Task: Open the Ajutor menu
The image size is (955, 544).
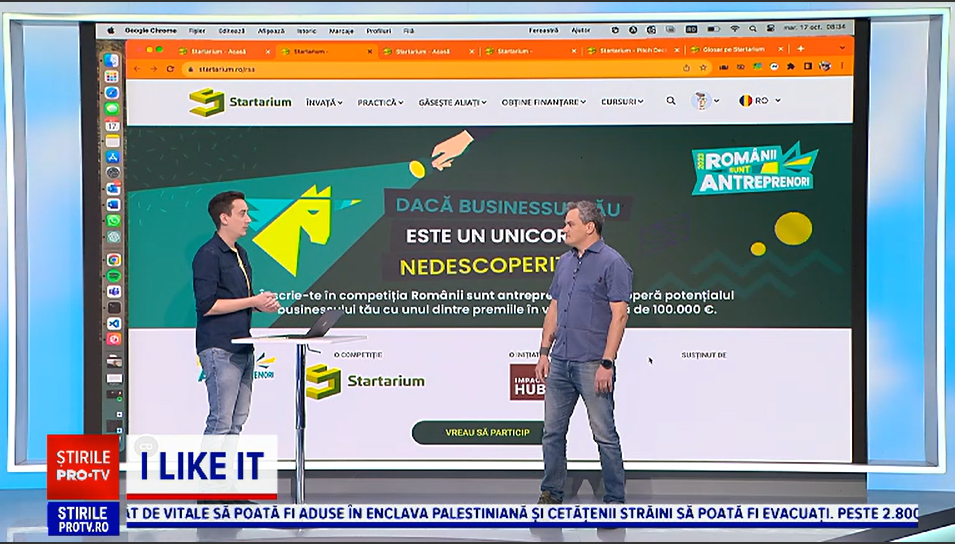Action: (x=580, y=30)
